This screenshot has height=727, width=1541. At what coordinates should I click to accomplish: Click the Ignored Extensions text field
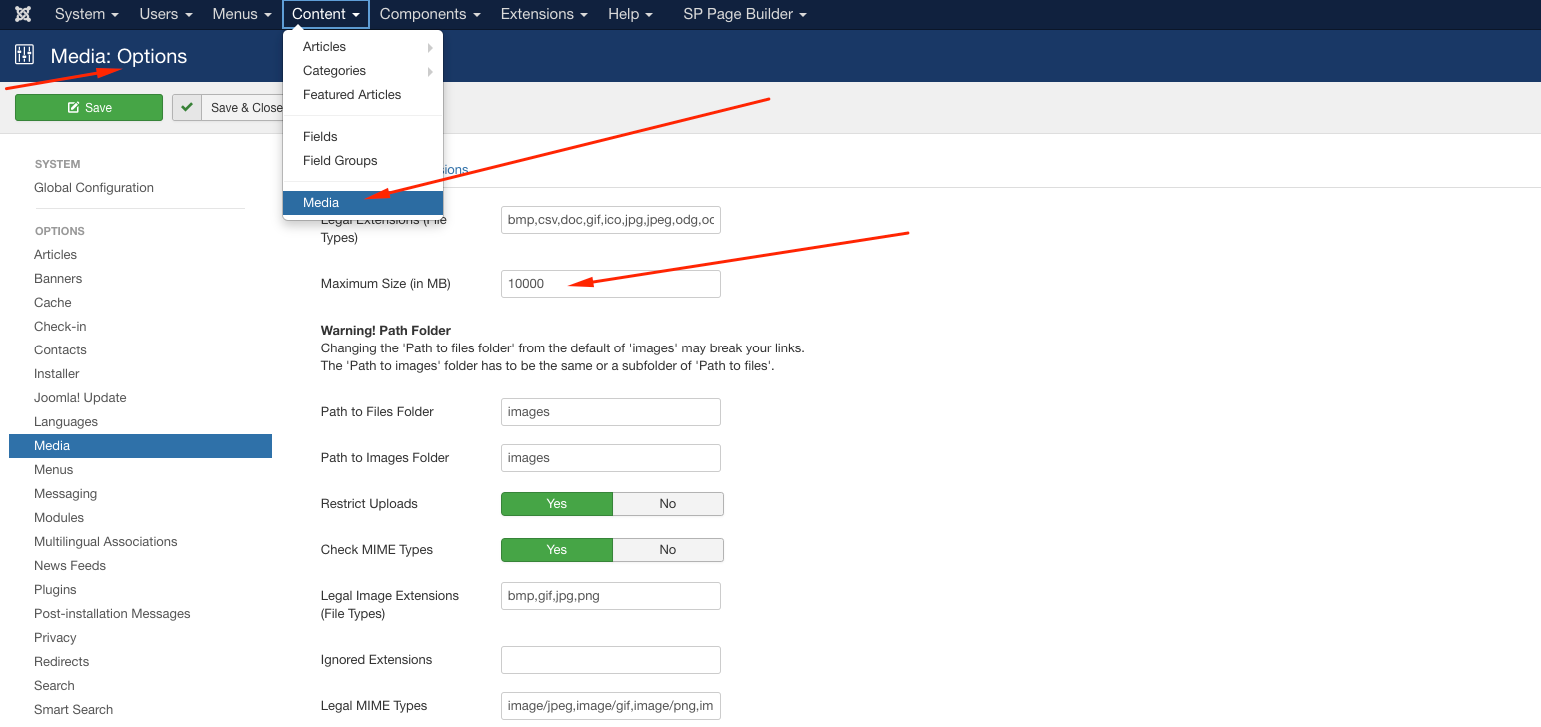[x=610, y=660]
